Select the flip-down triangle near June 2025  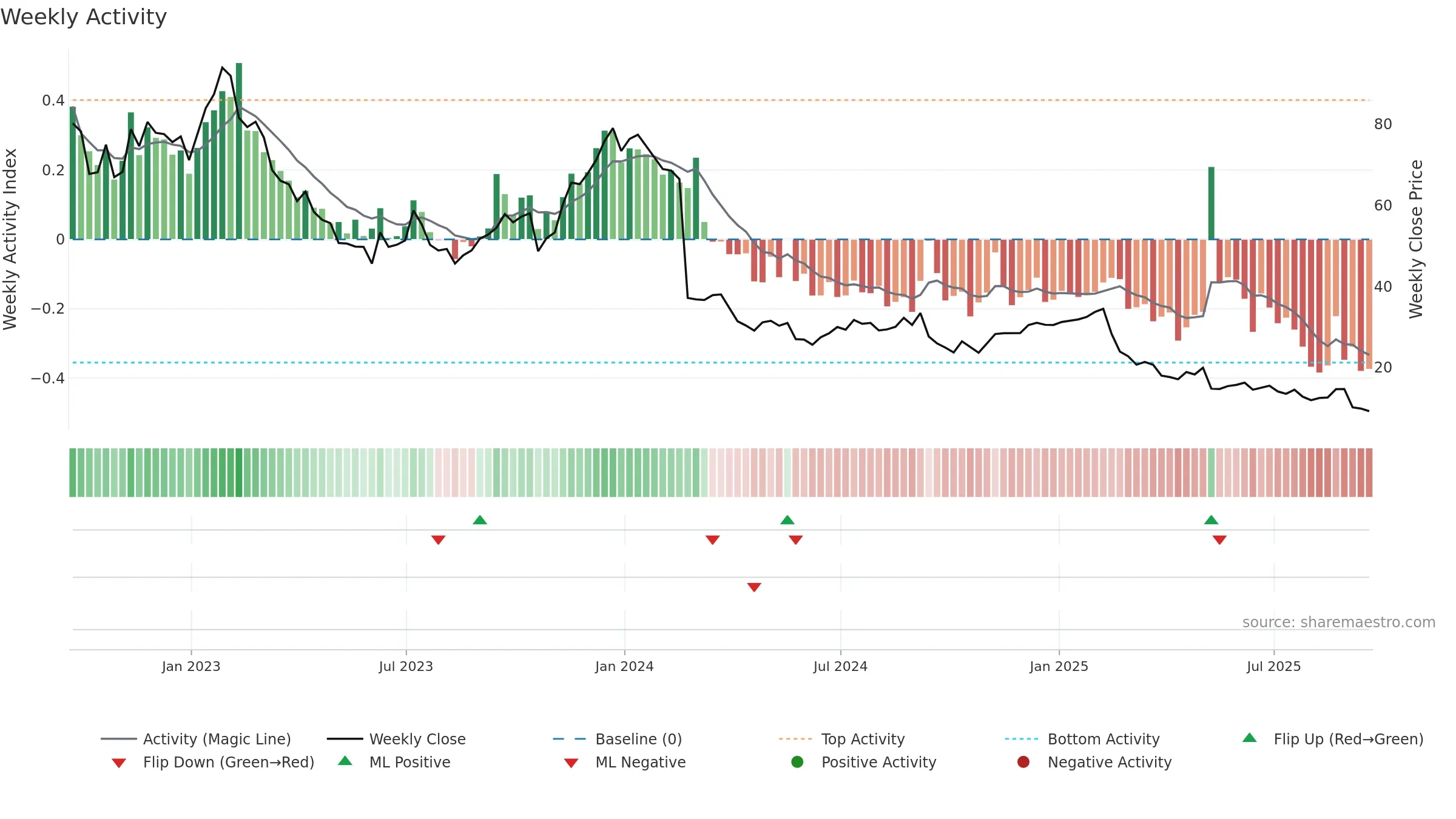click(1220, 540)
